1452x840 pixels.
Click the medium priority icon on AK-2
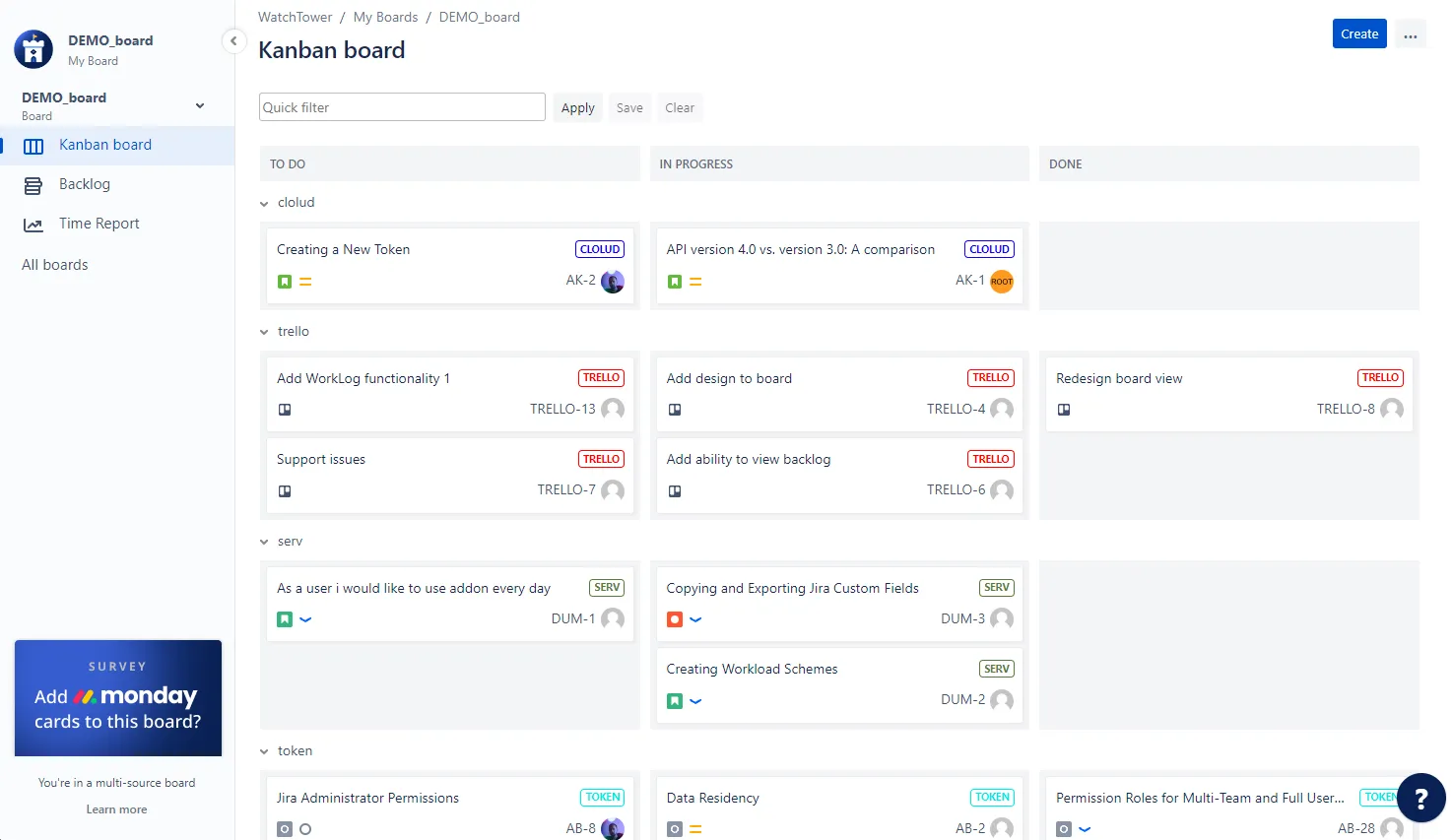[x=305, y=282]
